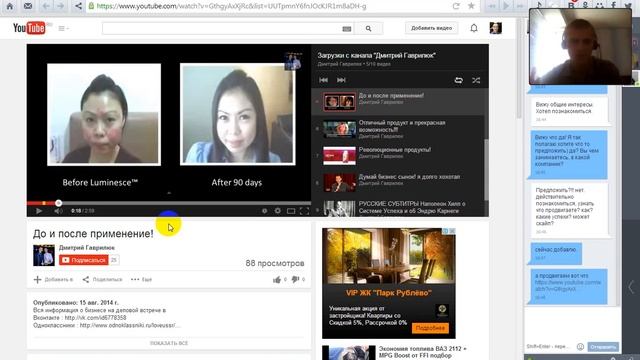Open the YouTube link in the chat message
640x360 pixels.
pos(567,285)
